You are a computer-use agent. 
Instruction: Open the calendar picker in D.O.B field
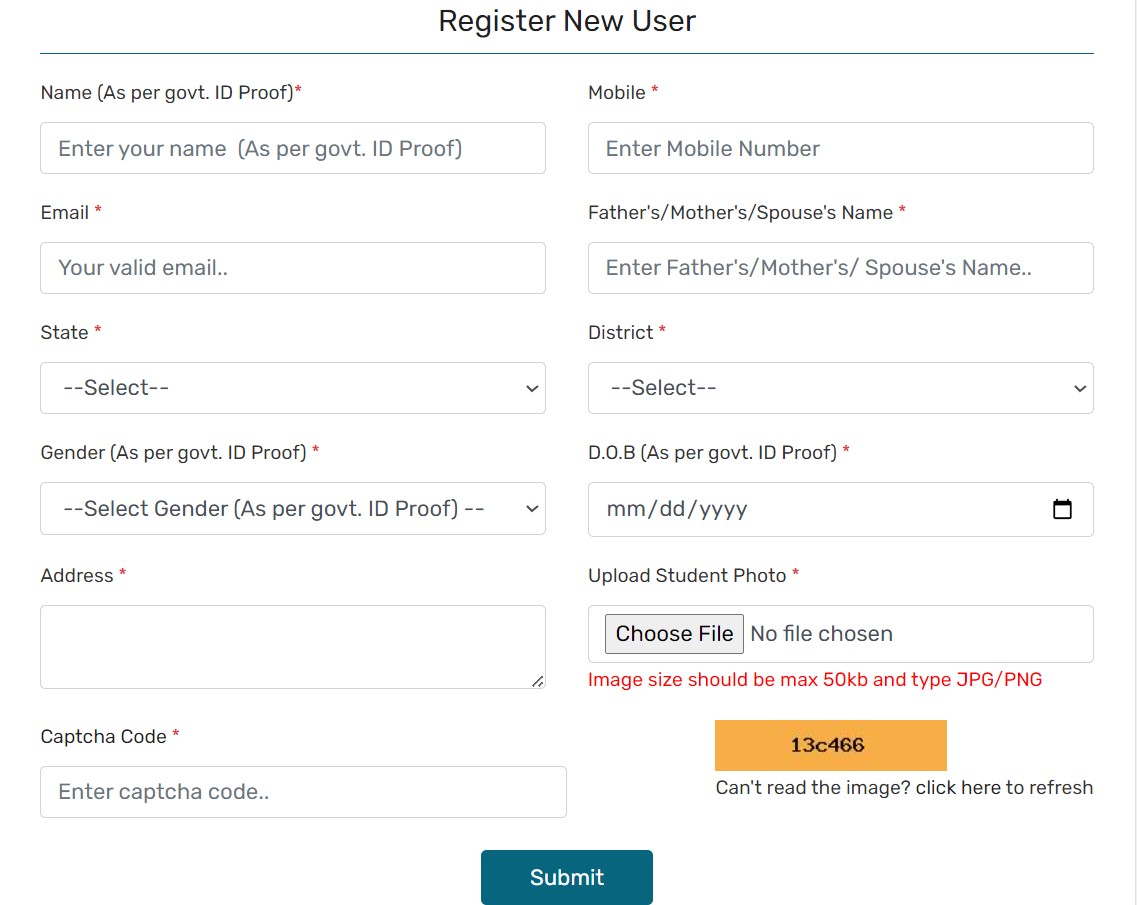point(1062,509)
